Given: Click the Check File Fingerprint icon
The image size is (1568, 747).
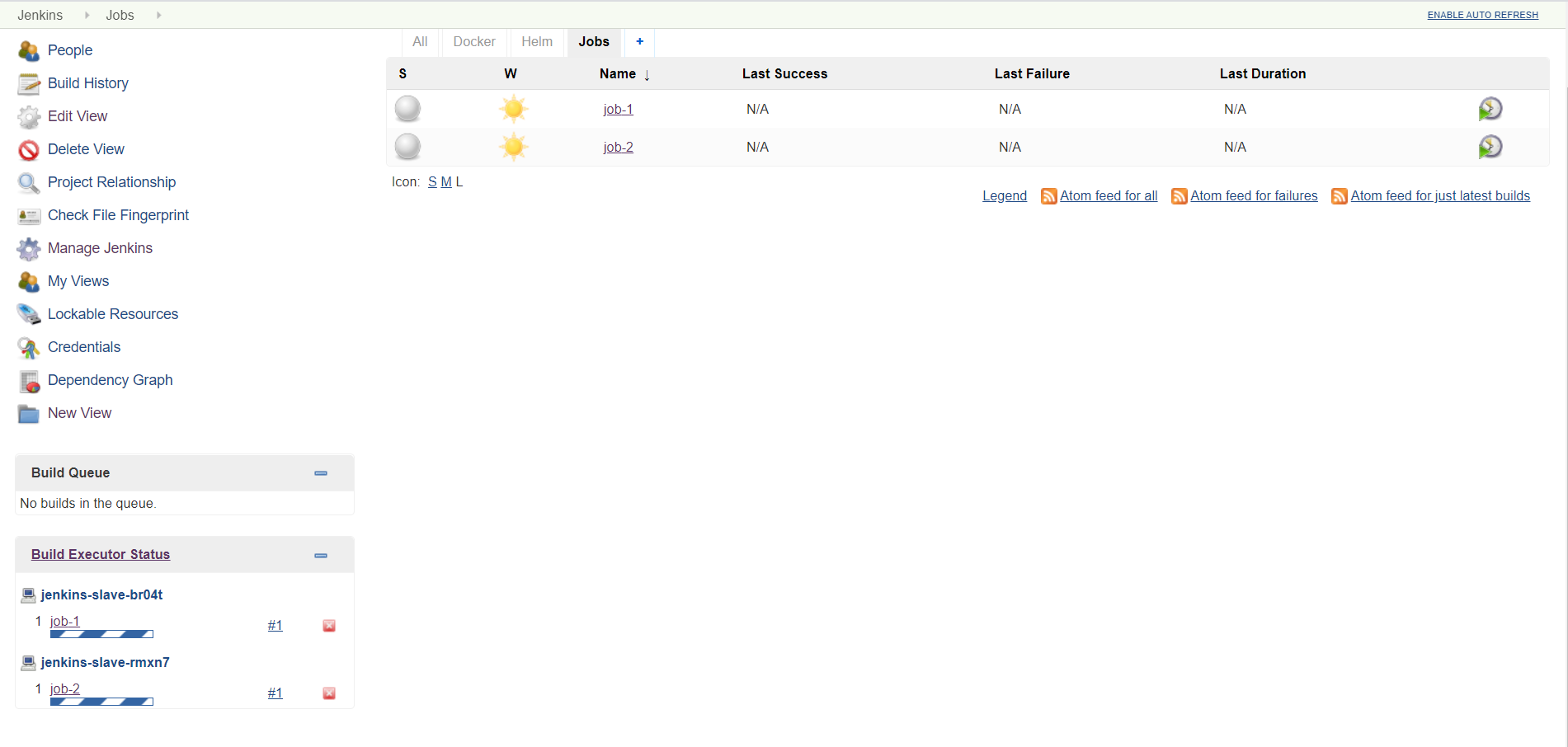Looking at the screenshot, I should click(29, 216).
